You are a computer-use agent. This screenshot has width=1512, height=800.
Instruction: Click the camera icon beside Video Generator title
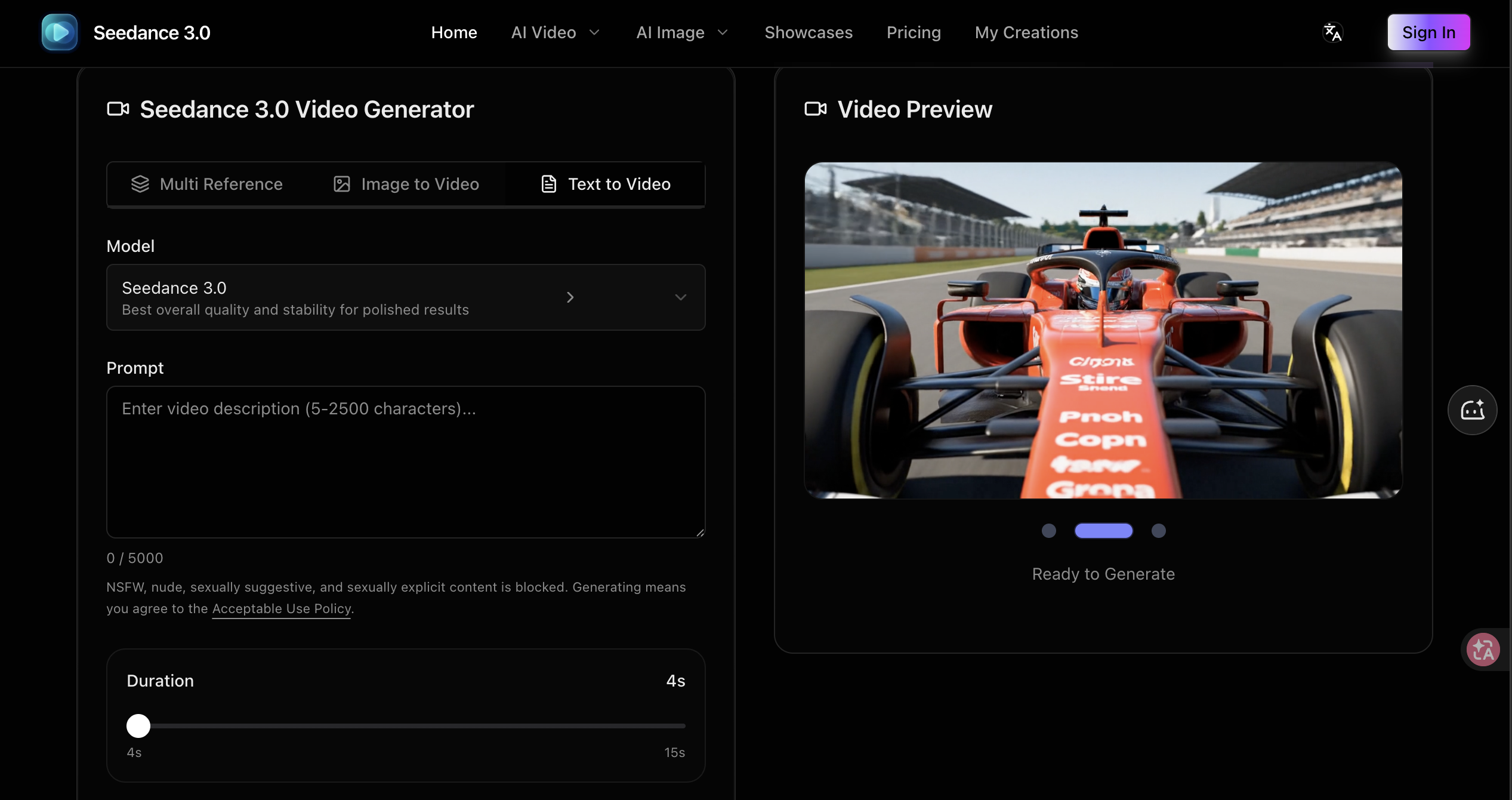pyautogui.click(x=118, y=109)
